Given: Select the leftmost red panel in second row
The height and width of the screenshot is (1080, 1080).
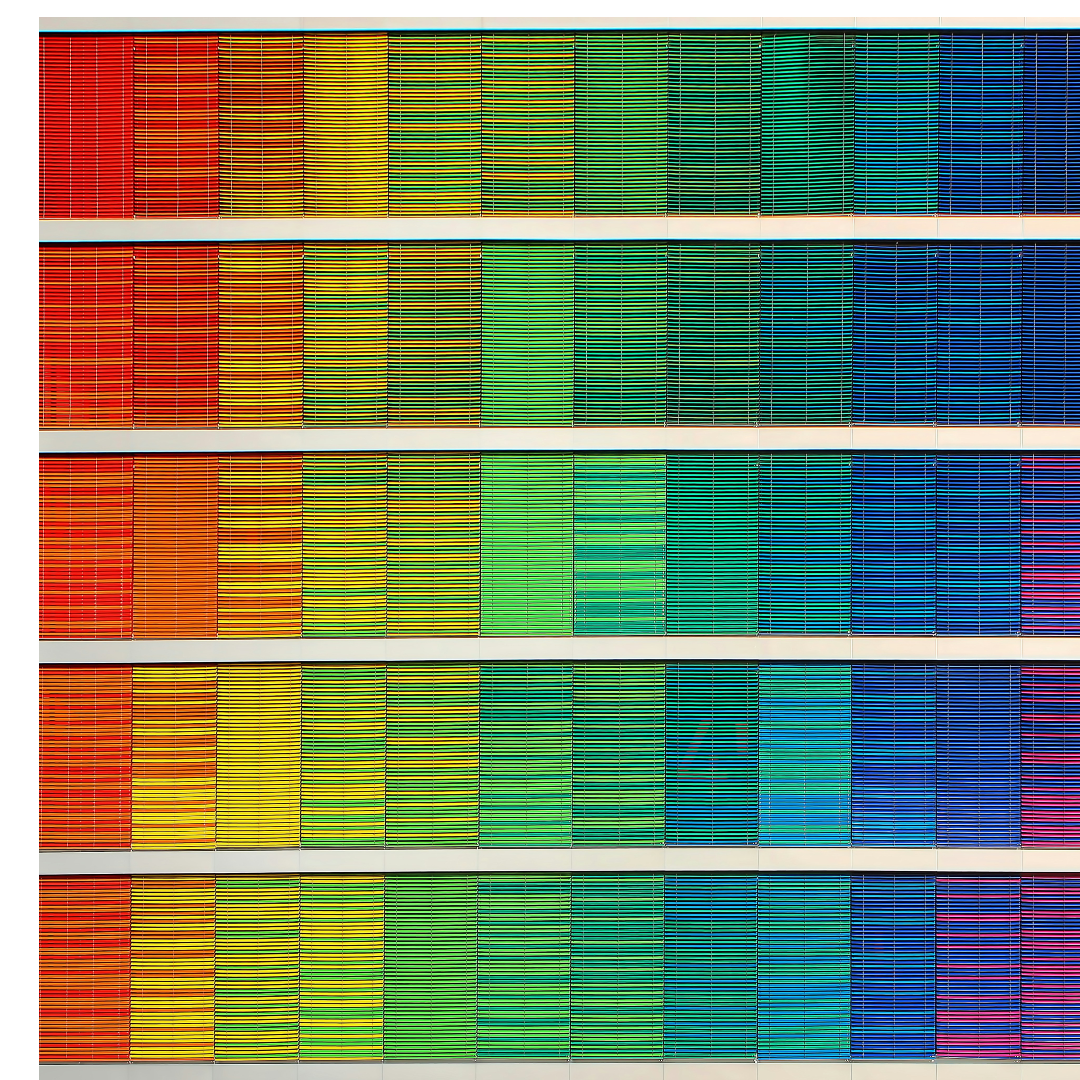Looking at the screenshot, I should pos(86,336).
